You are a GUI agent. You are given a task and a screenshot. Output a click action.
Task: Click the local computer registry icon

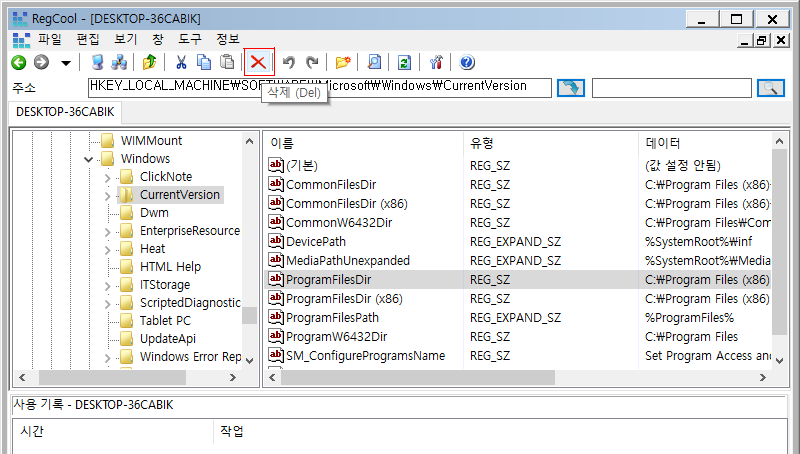[97, 63]
